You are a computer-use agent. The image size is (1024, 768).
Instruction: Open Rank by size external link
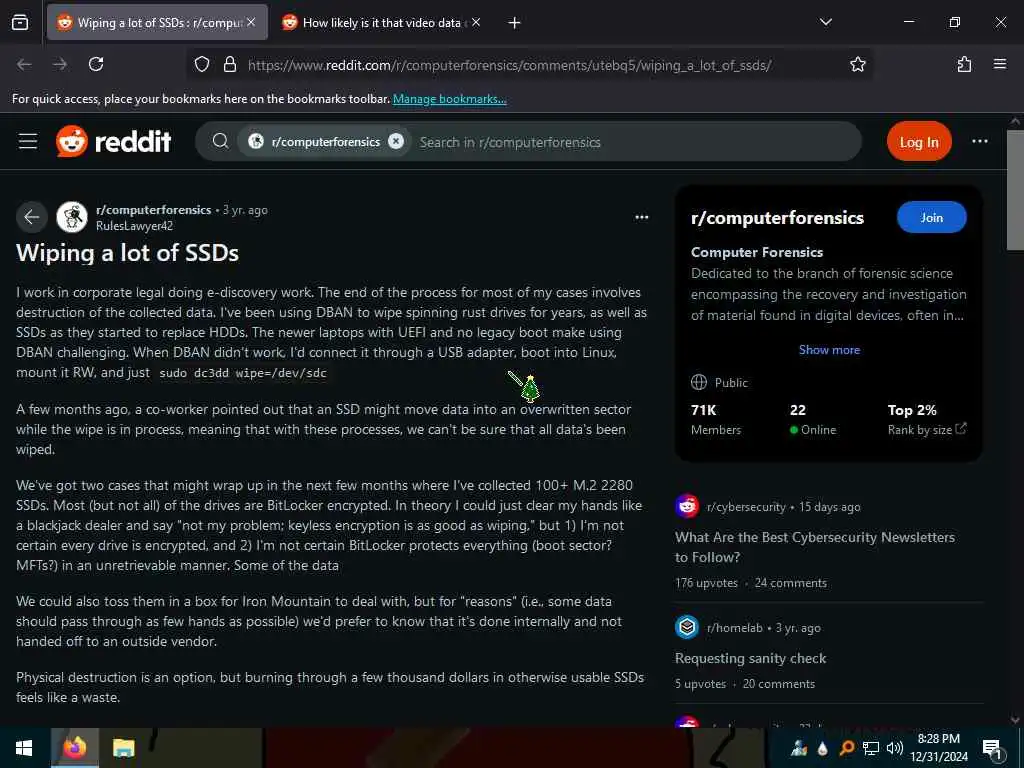927,429
